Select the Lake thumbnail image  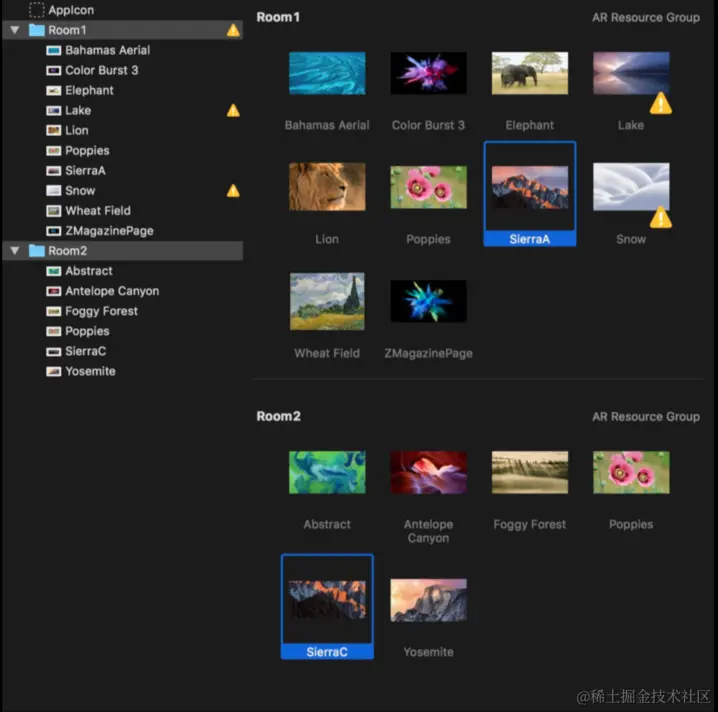(631, 73)
